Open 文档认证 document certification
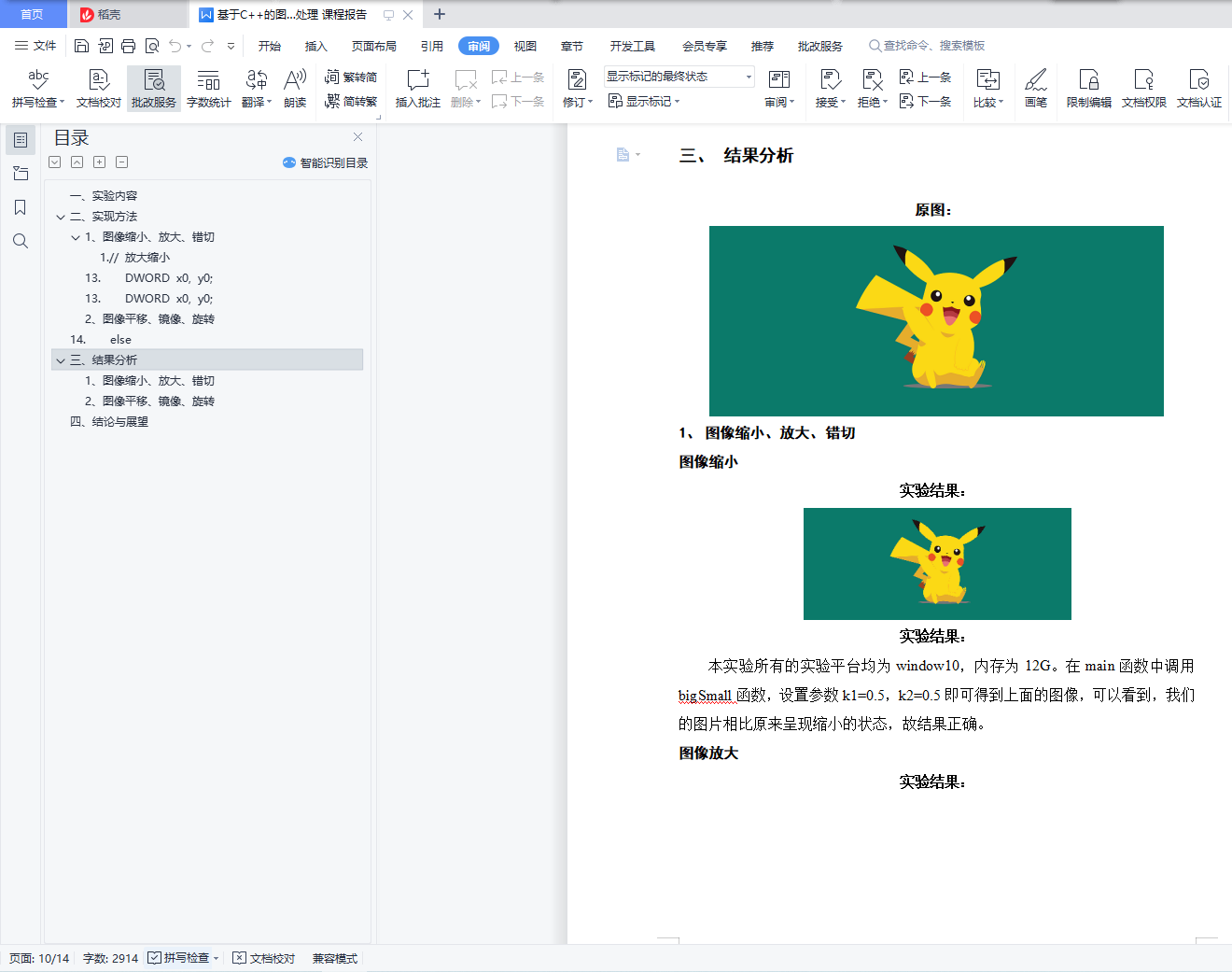Screen dimensions: 1232x972 [1199, 89]
